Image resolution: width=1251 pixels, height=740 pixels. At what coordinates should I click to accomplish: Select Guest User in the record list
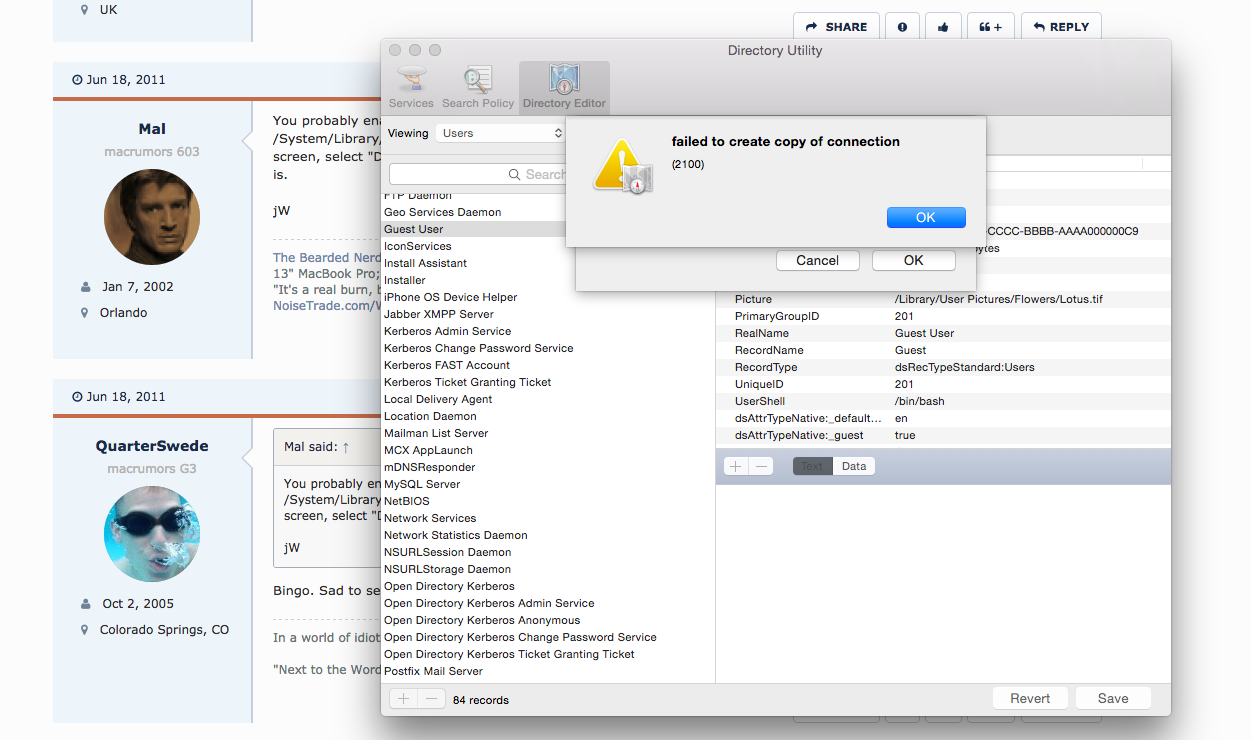(474, 229)
